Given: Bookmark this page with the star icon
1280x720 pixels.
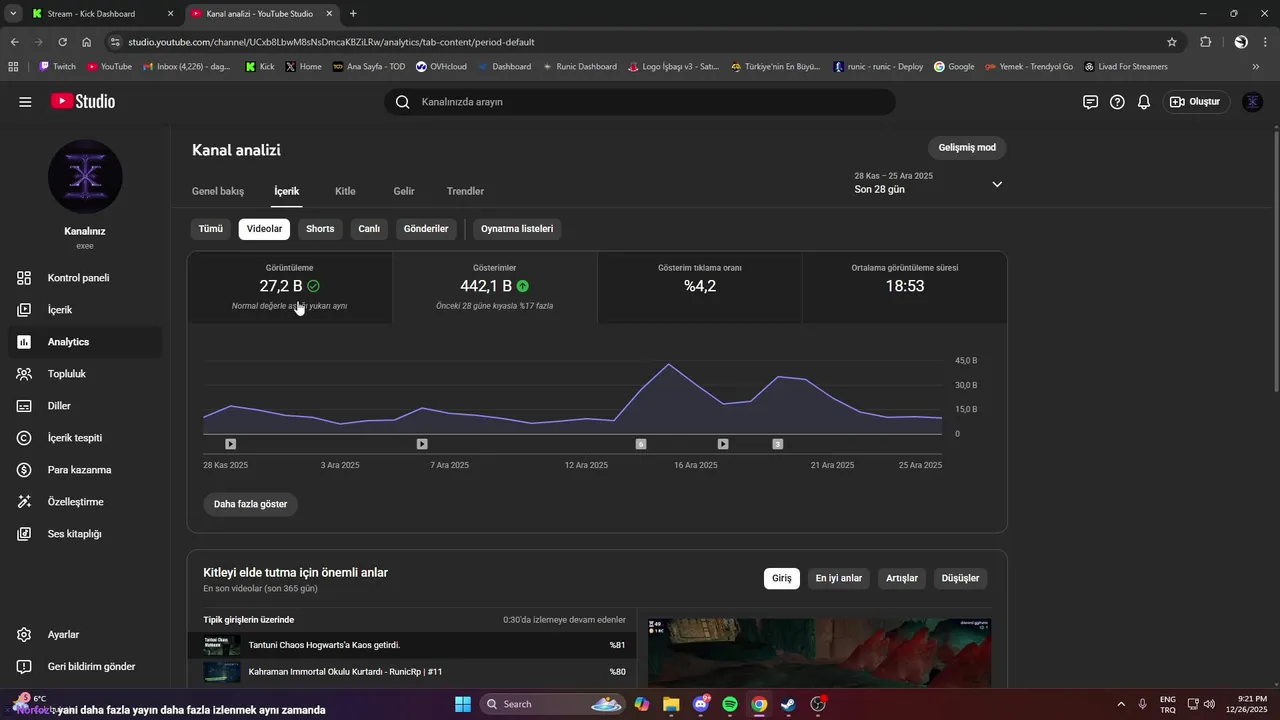Looking at the screenshot, I should pyautogui.click(x=1172, y=42).
